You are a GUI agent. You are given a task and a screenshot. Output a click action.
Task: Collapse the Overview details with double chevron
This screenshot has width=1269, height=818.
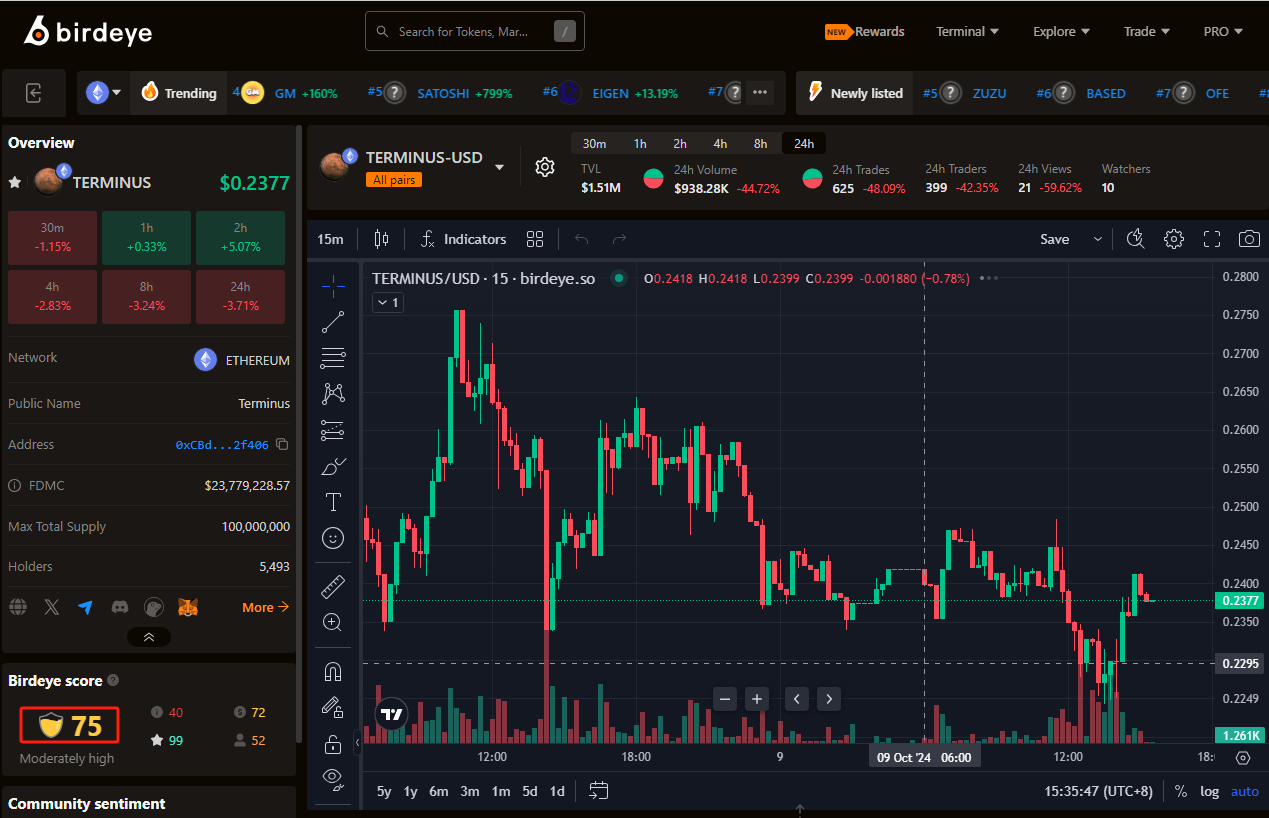149,637
